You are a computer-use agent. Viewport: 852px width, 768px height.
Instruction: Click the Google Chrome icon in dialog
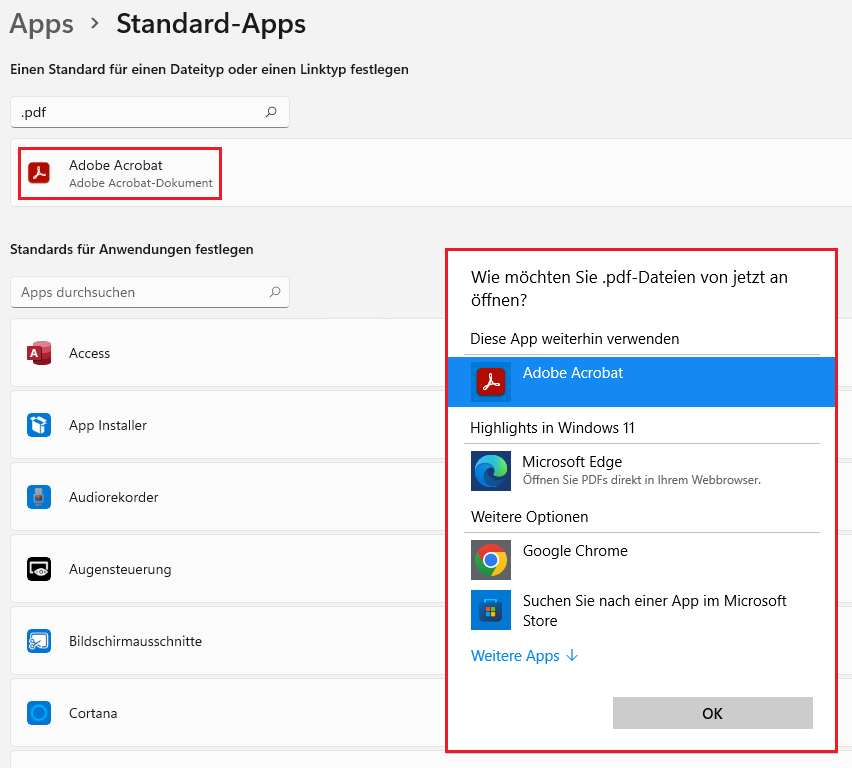point(490,560)
